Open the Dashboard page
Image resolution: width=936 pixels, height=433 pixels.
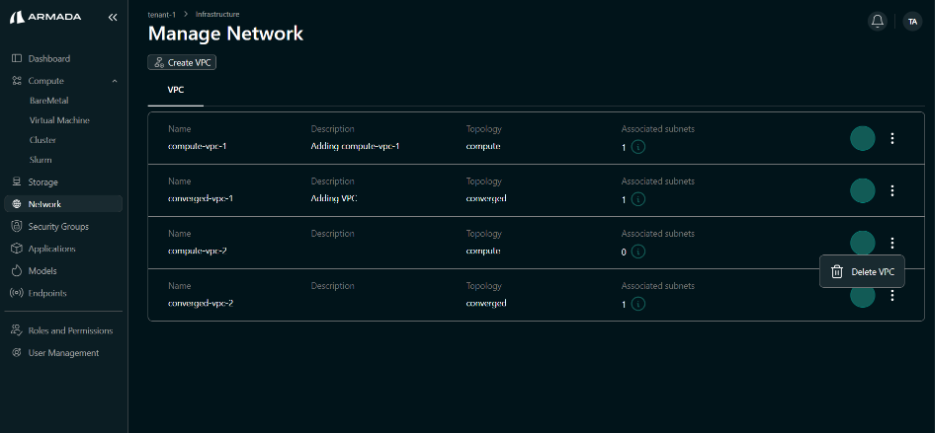click(x=49, y=59)
